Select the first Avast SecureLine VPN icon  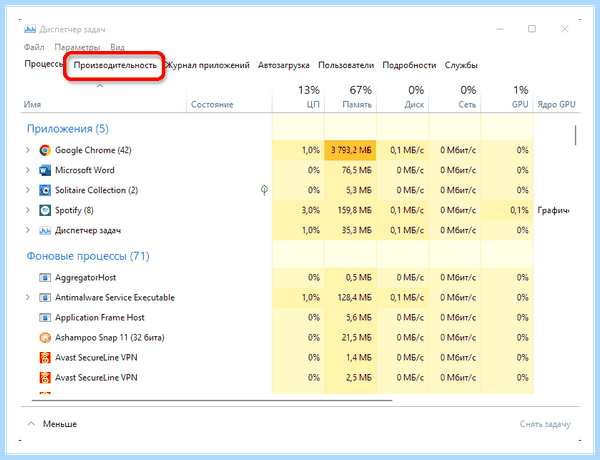coord(45,357)
